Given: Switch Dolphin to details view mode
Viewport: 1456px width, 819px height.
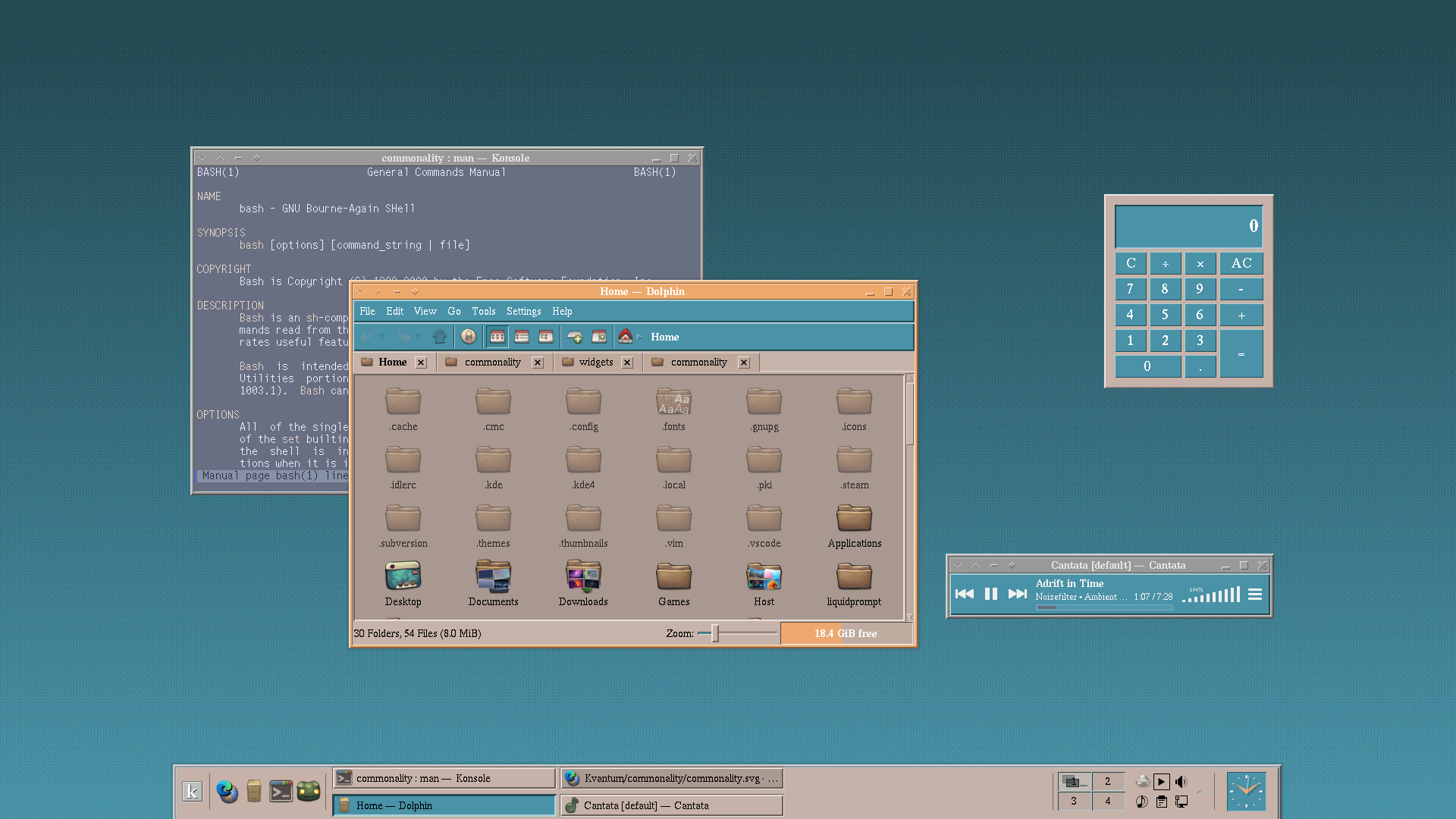Looking at the screenshot, I should (x=522, y=336).
